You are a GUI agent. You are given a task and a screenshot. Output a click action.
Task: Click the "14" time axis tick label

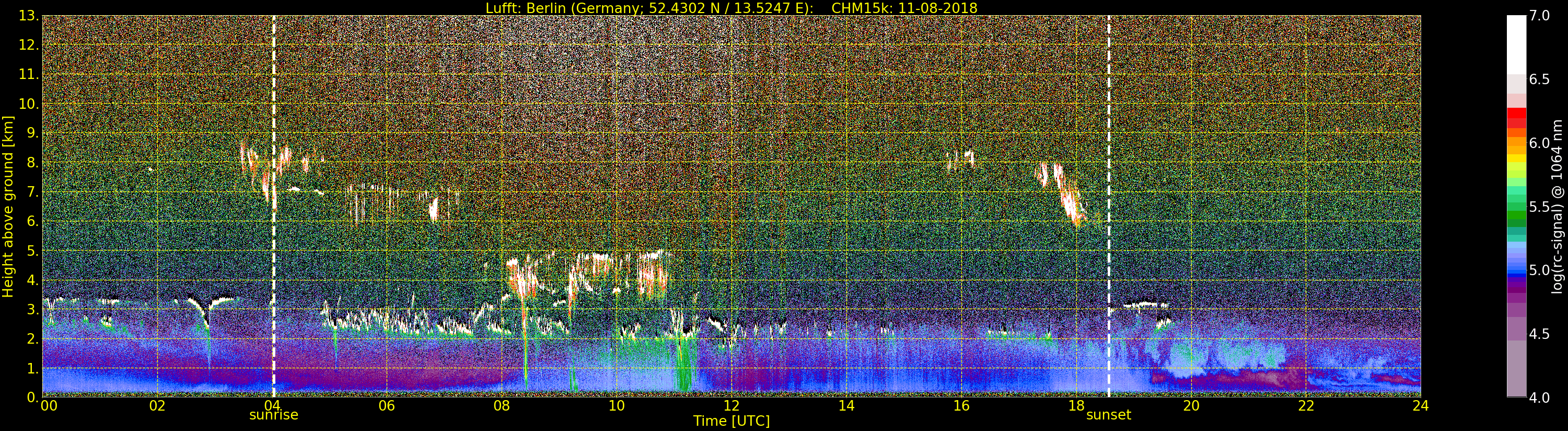point(846,405)
